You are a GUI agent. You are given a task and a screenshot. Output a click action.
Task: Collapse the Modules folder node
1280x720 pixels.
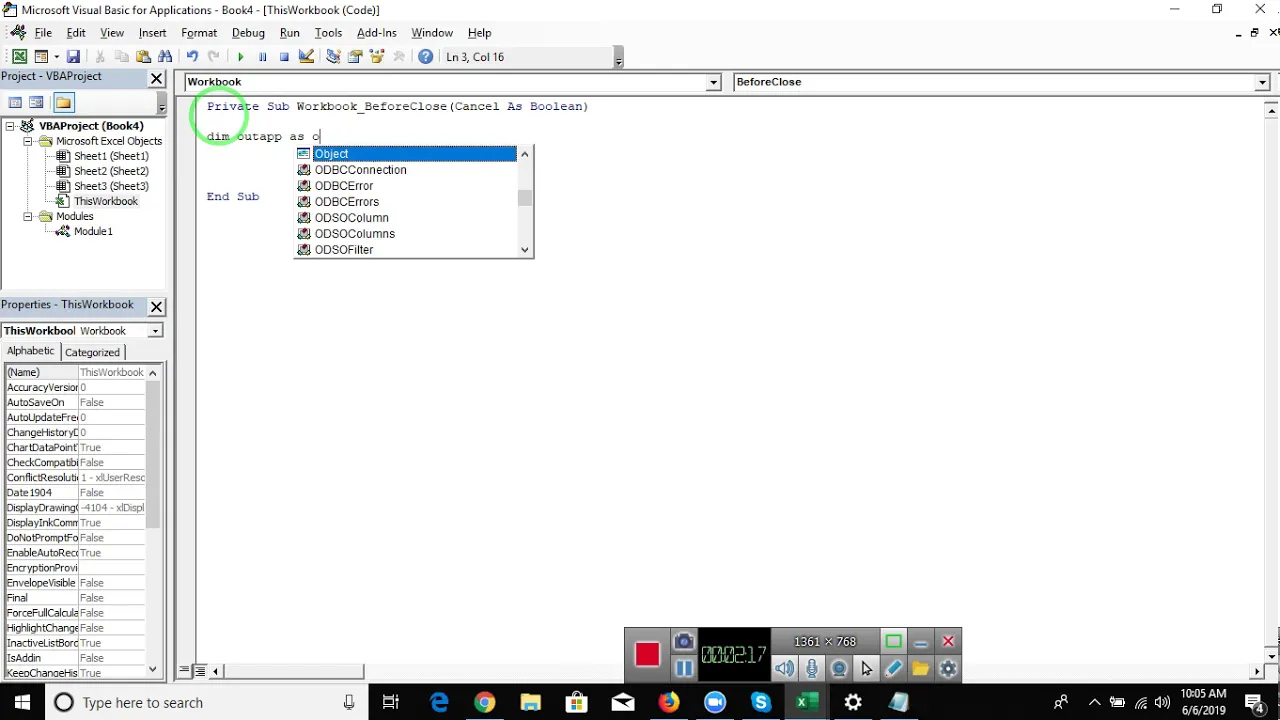point(30,216)
